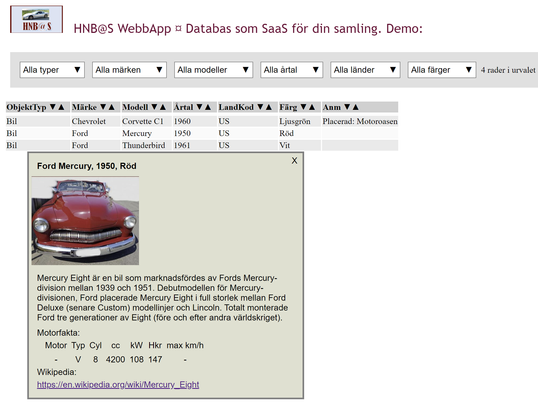This screenshot has height=403, width=538.
Task: Open the Alla typer dropdown
Action: (52, 70)
